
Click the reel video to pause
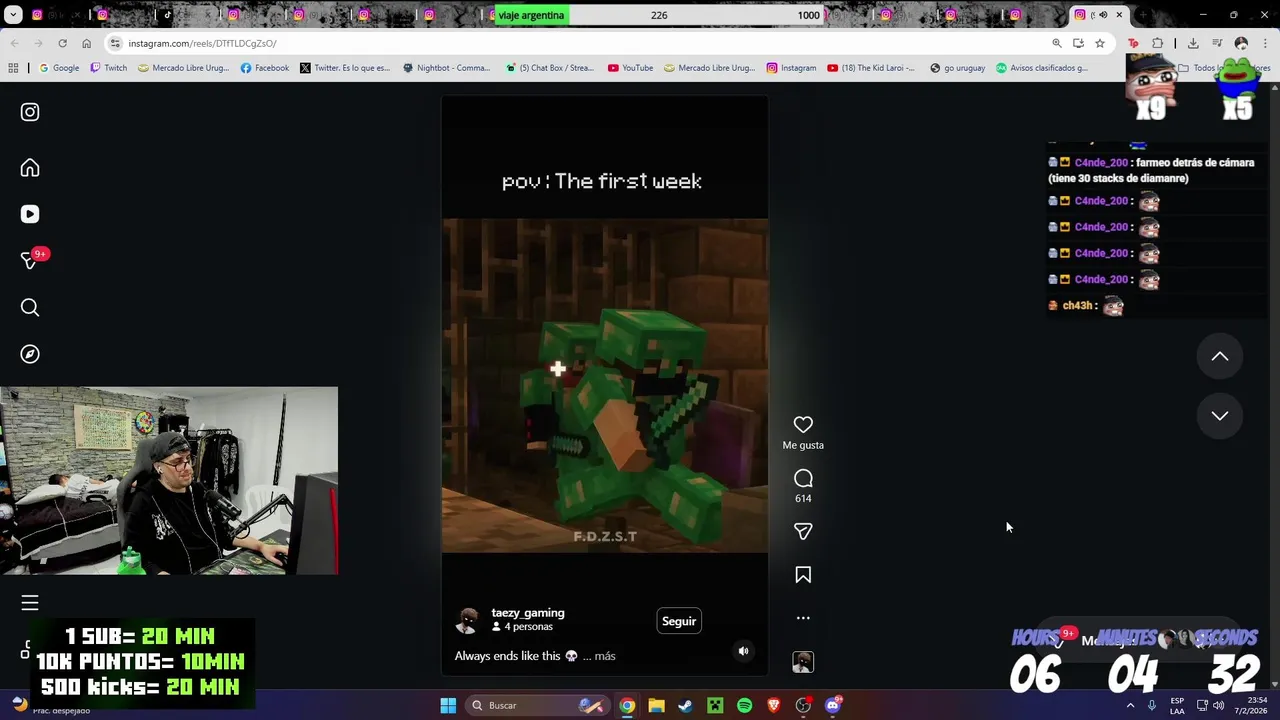[x=605, y=385]
